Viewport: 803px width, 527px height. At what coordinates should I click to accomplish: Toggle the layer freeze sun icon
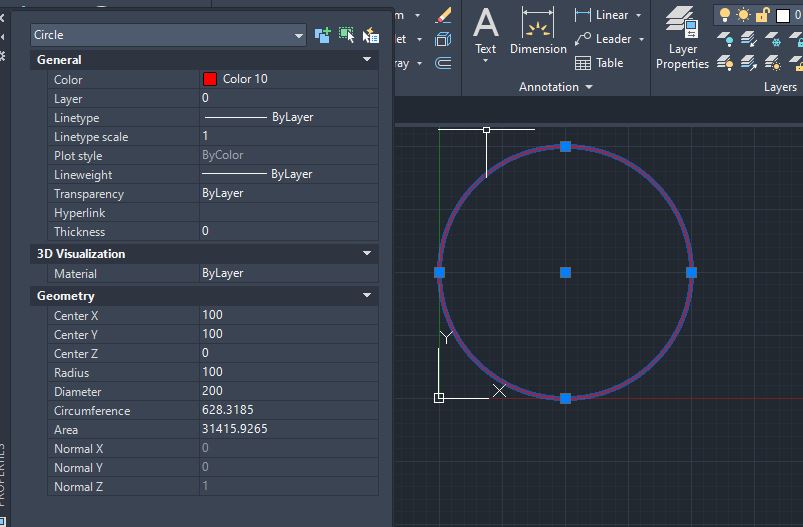743,15
